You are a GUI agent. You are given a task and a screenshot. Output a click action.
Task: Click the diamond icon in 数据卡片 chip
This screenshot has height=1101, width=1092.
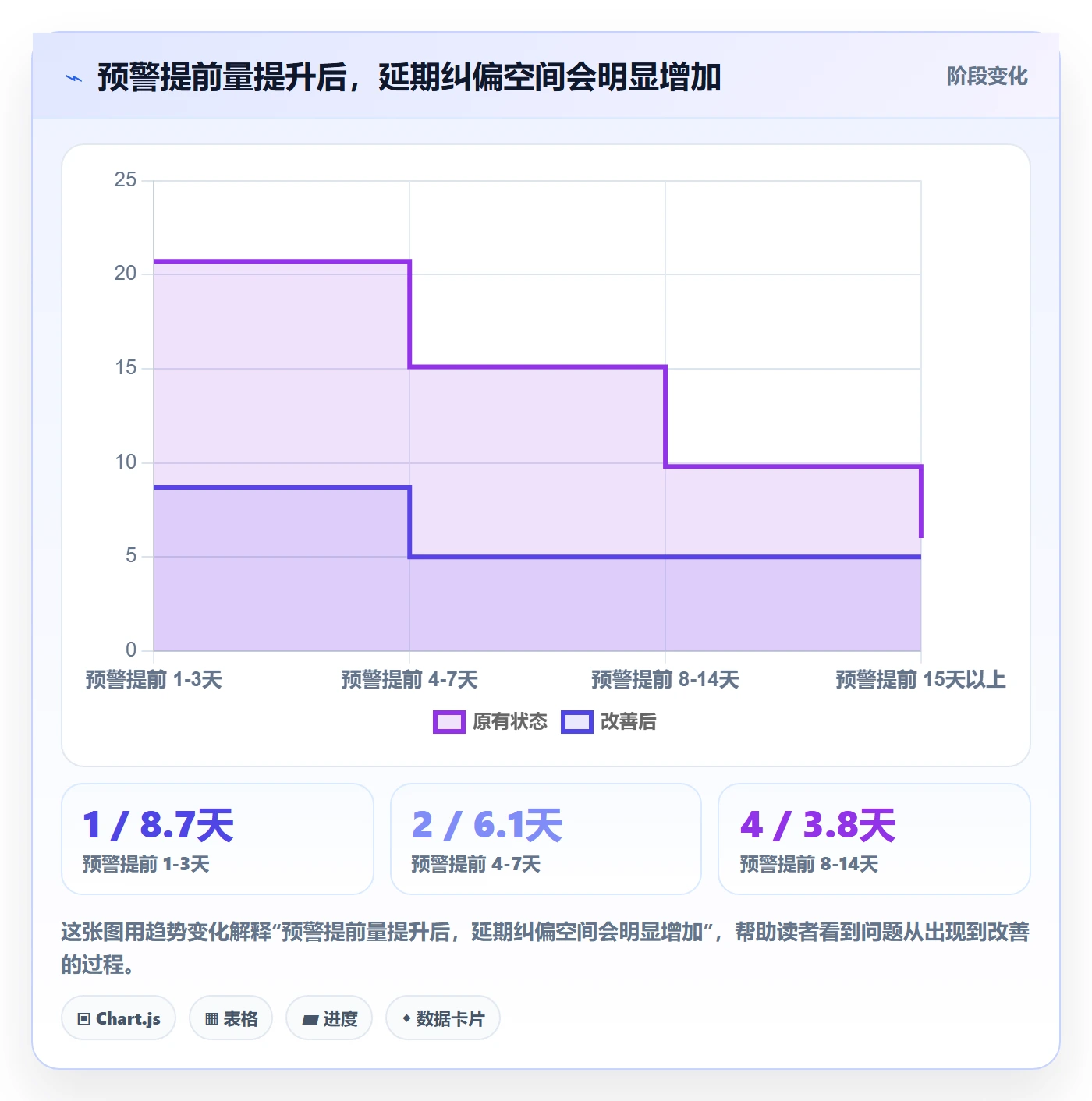click(x=406, y=1018)
